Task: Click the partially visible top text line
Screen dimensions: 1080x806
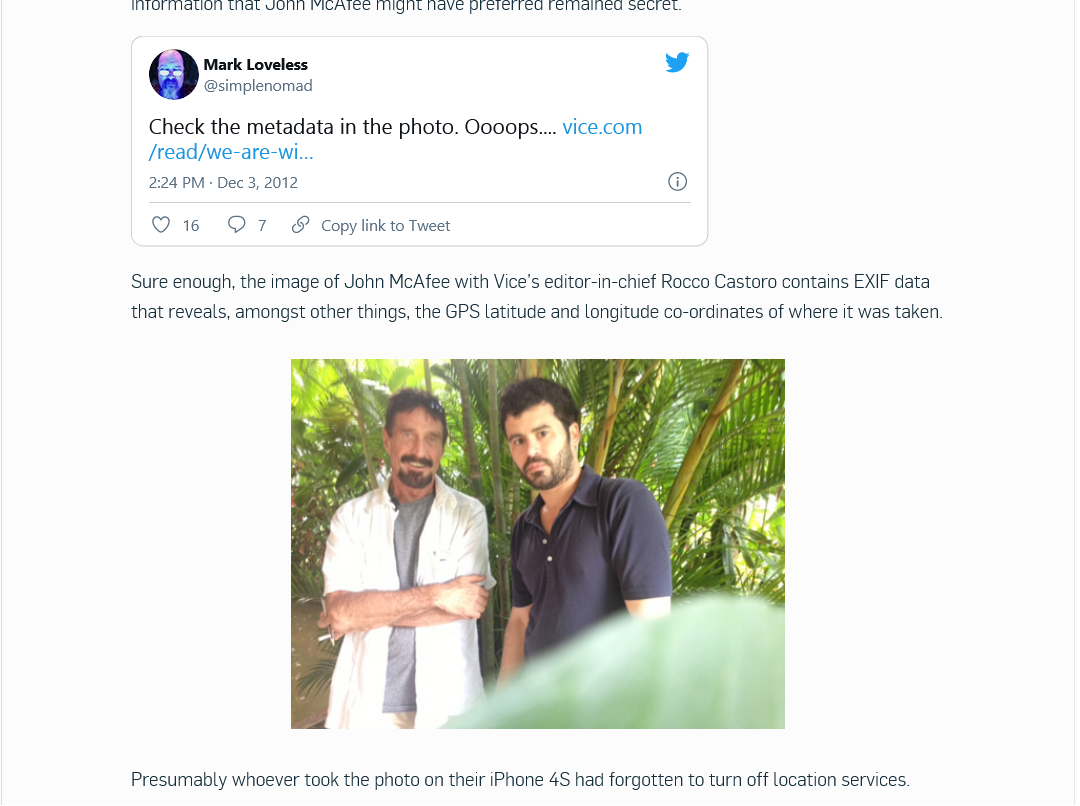Action: 406,6
